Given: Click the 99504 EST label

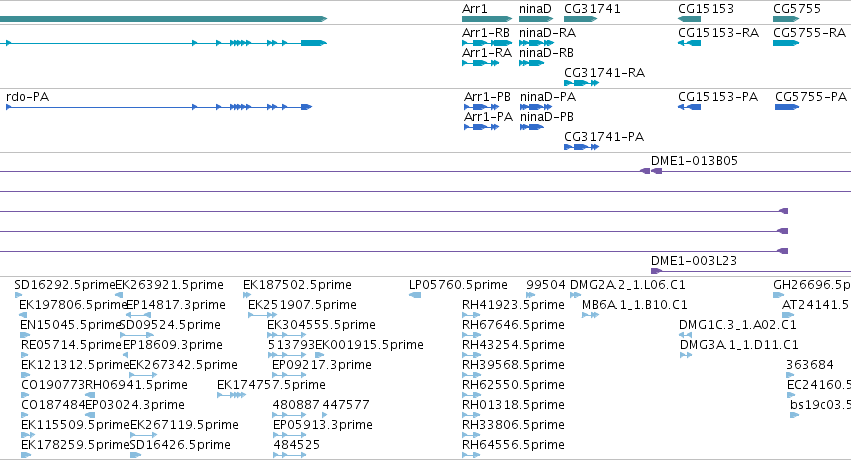Looking at the screenshot, I should coord(545,285).
